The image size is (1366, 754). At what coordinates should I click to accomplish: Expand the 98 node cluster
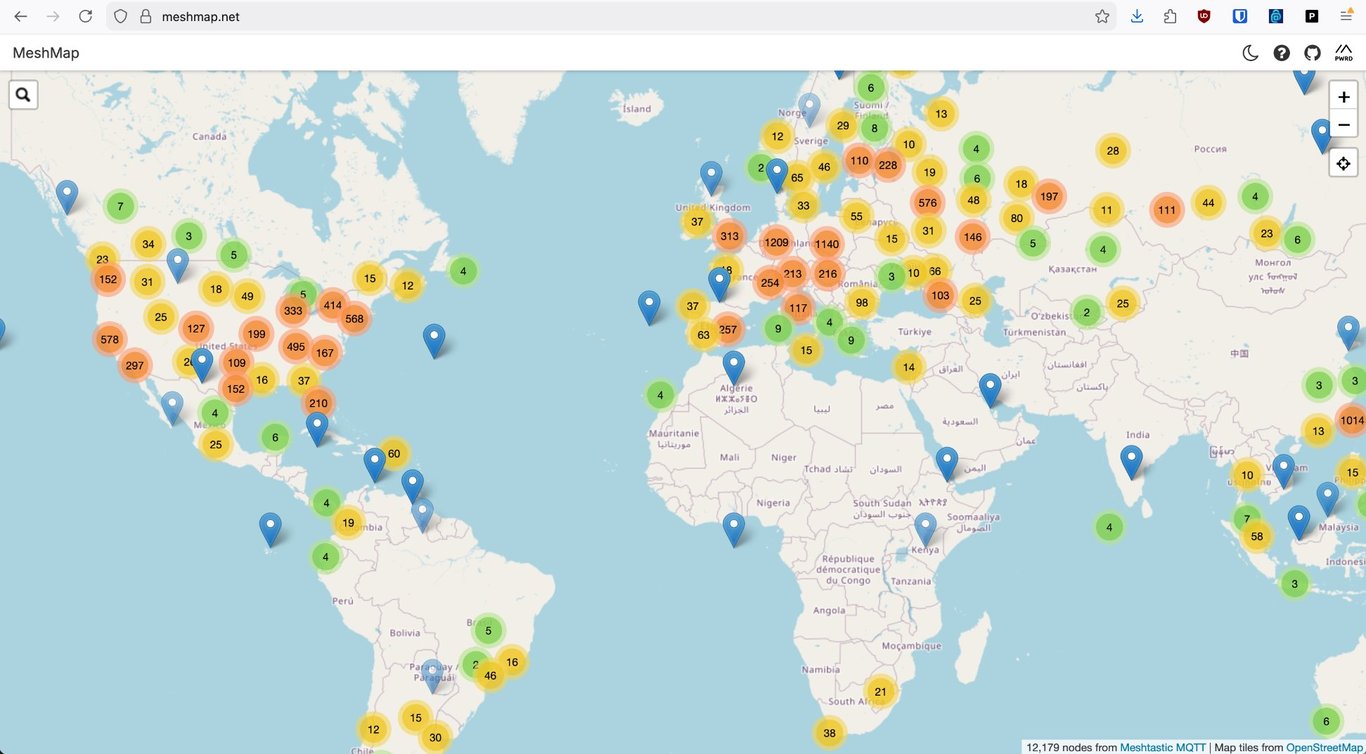click(x=862, y=302)
